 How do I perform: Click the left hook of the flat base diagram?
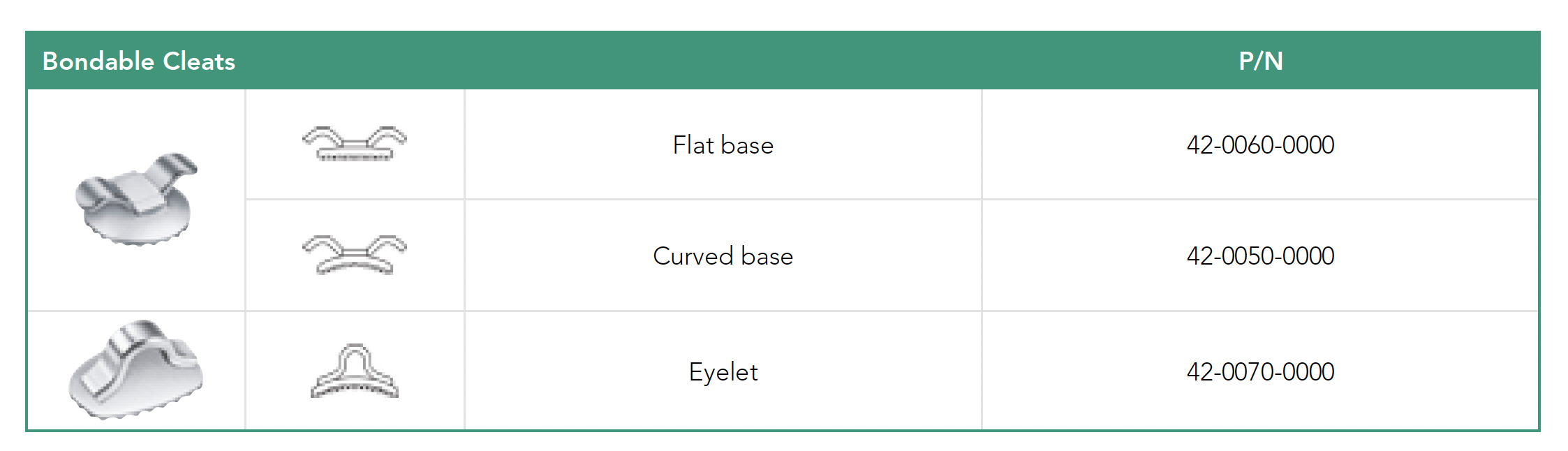[320, 135]
